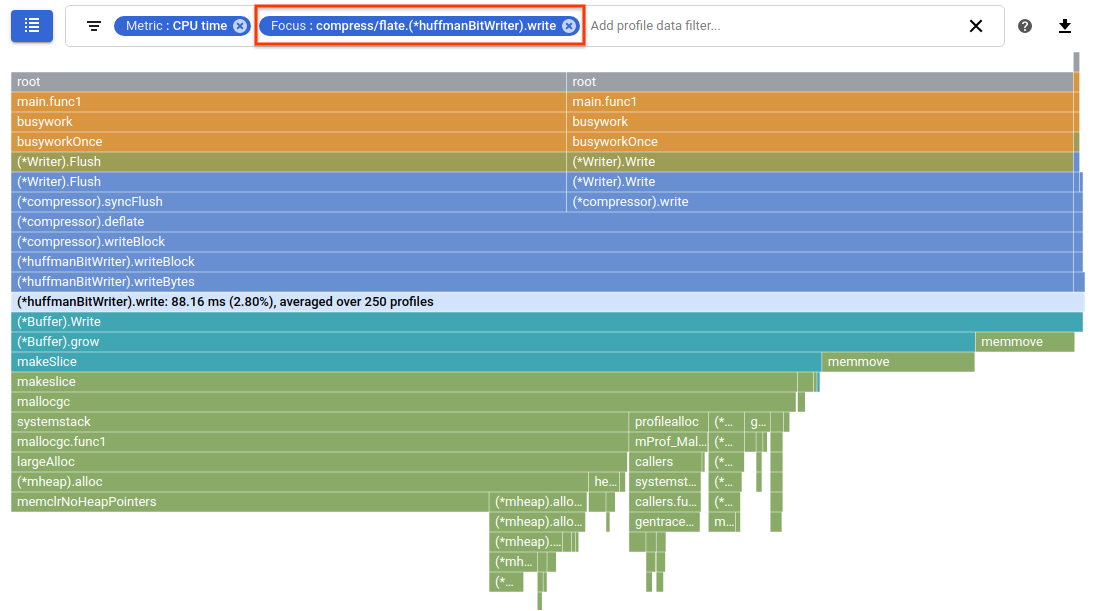Select the (*Buffer).grow frame
This screenshot has width=1096, height=611.
pos(400,341)
